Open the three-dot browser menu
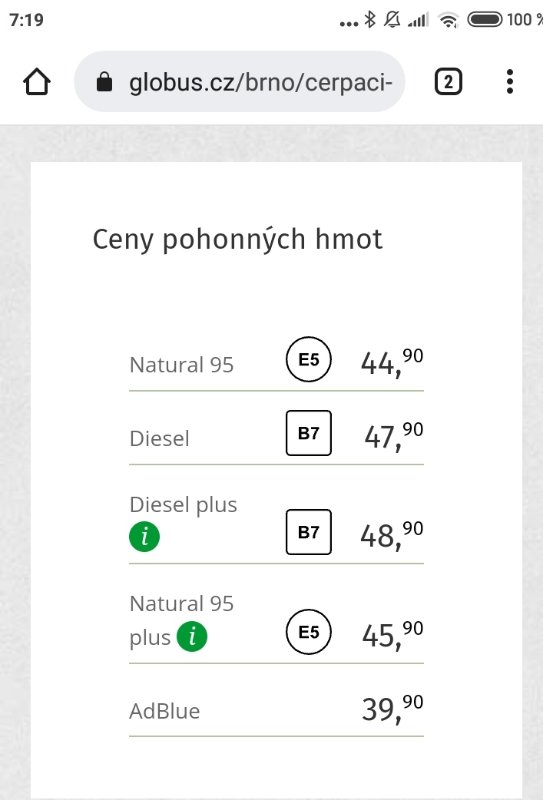543x800 pixels. tap(509, 82)
